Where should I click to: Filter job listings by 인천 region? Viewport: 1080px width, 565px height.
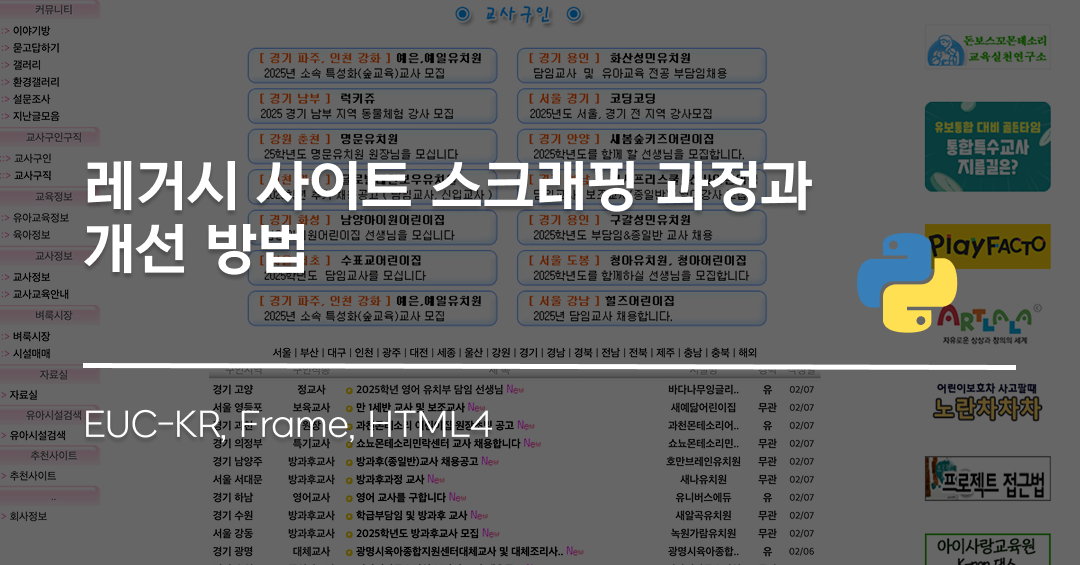[x=364, y=353]
